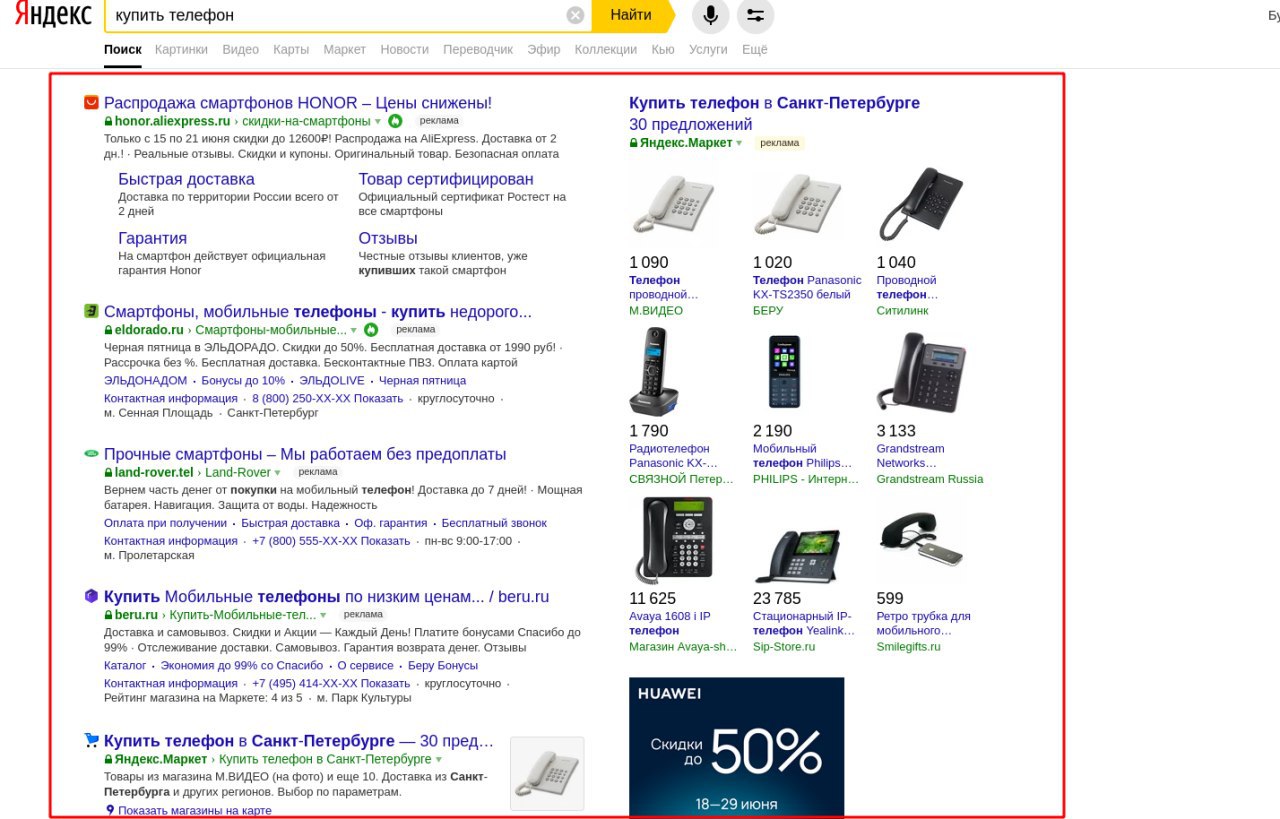Click green badge icon beside Смартфоны-мобильные
Image resolution: width=1280 pixels, height=819 pixels.
[x=371, y=330]
